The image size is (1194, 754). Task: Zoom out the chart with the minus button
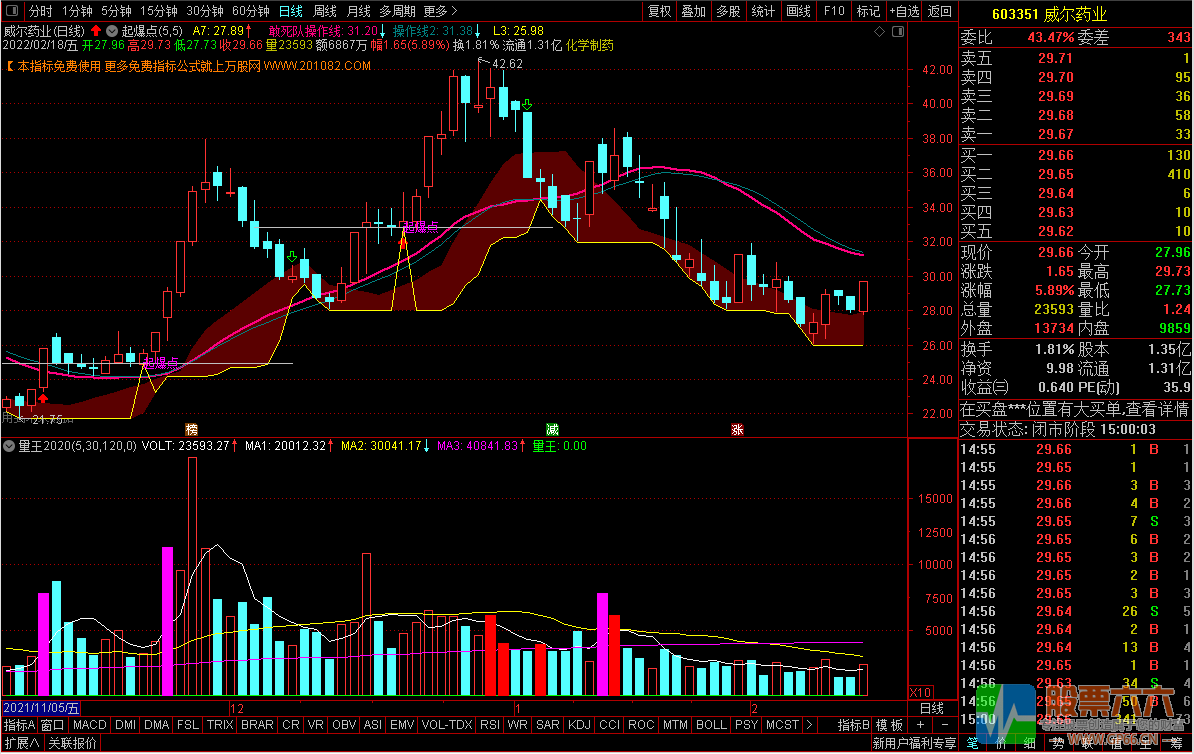(945, 724)
